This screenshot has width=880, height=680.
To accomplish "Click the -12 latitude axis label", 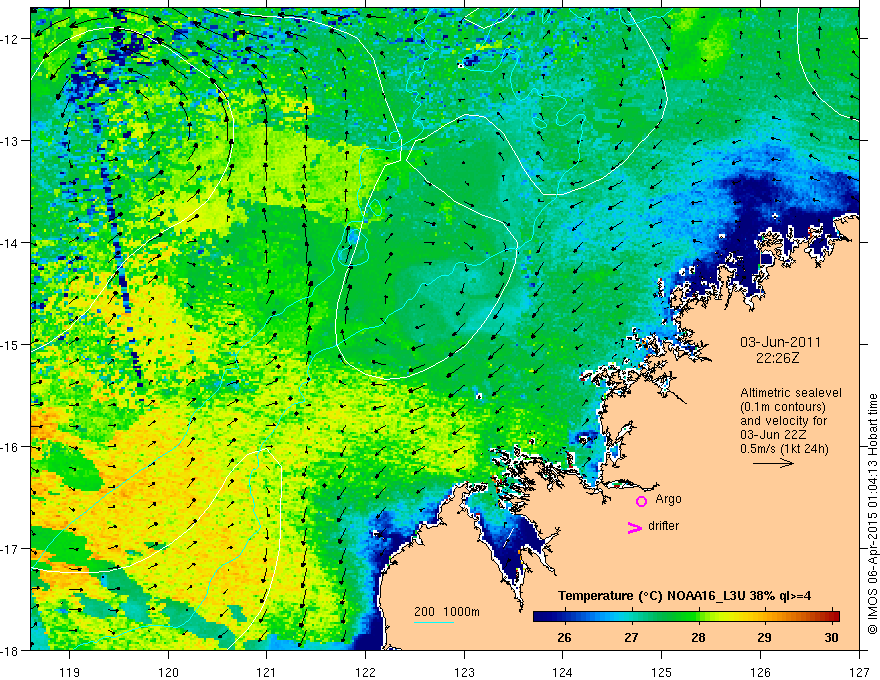I will click(x=11, y=39).
